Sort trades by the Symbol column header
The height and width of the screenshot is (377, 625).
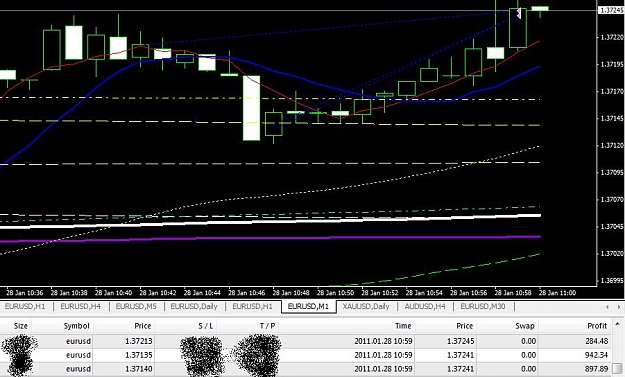coord(76,326)
